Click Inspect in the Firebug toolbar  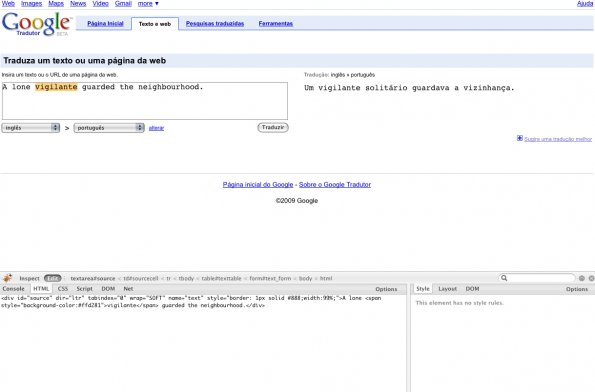(x=29, y=278)
